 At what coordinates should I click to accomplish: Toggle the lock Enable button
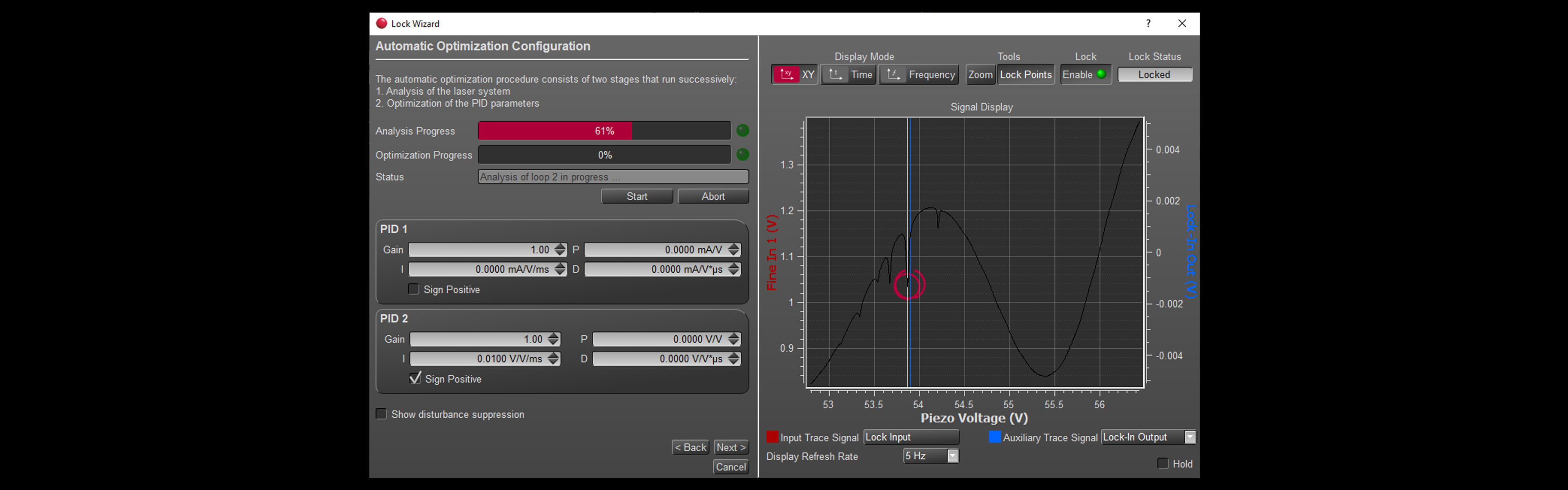pyautogui.click(x=1085, y=75)
